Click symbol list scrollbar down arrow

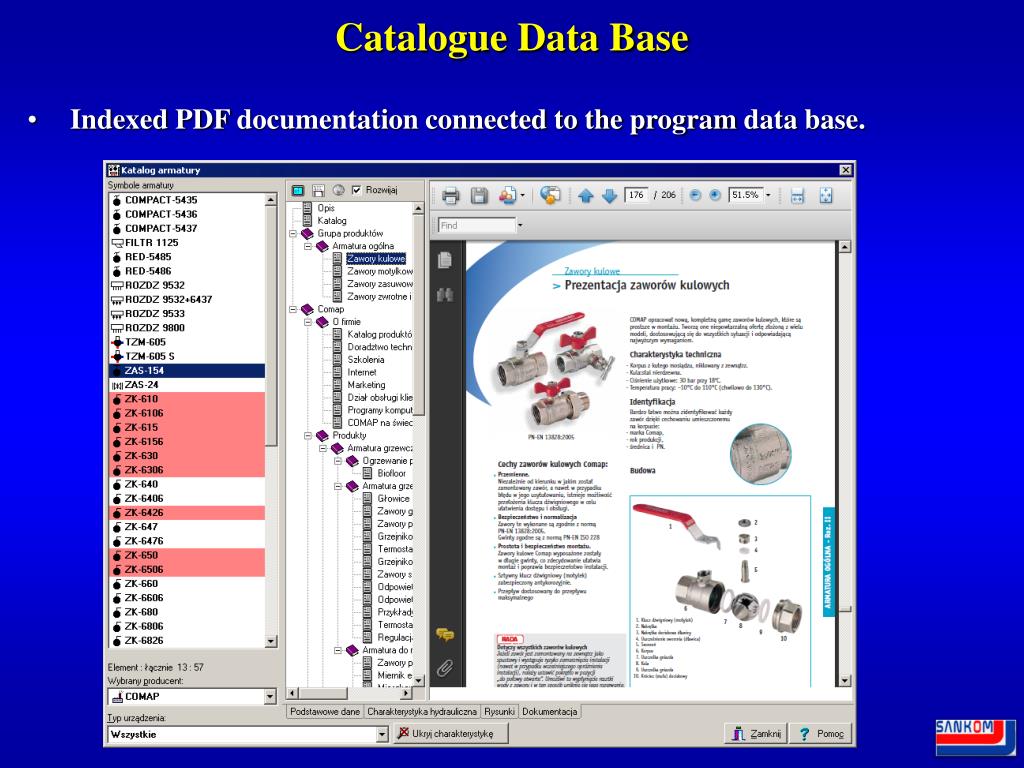coord(271,642)
